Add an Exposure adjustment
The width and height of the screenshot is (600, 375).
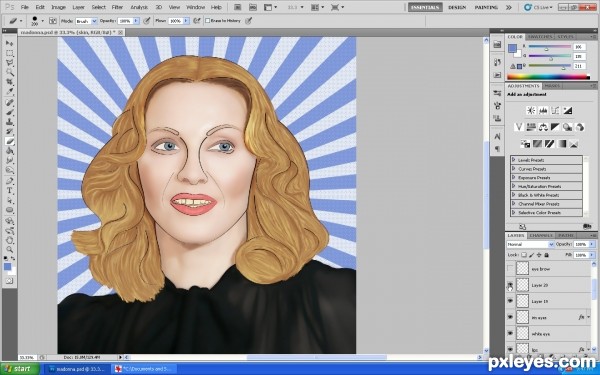(567, 111)
